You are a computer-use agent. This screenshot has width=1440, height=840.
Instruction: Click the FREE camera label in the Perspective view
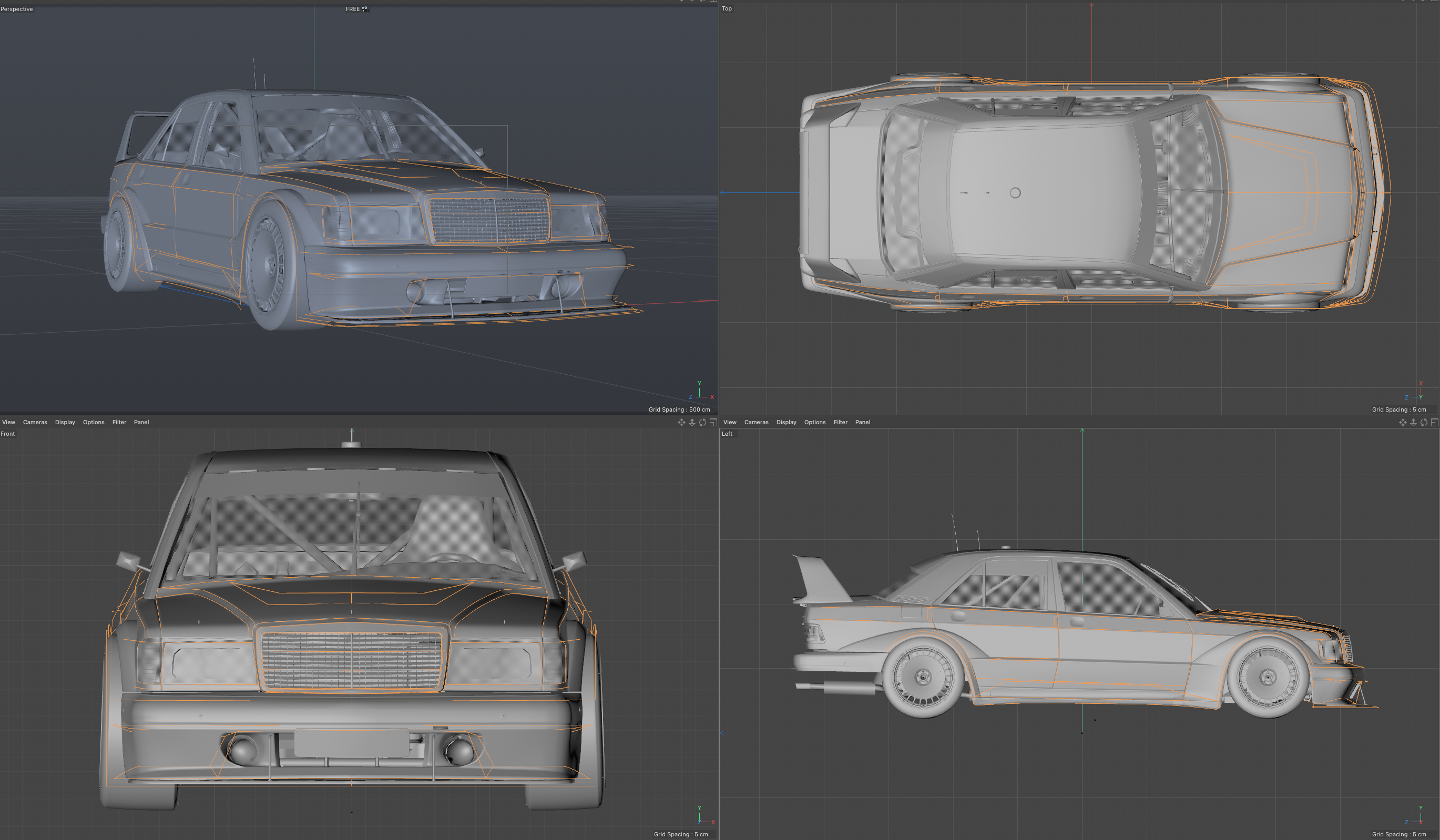pyautogui.click(x=353, y=9)
